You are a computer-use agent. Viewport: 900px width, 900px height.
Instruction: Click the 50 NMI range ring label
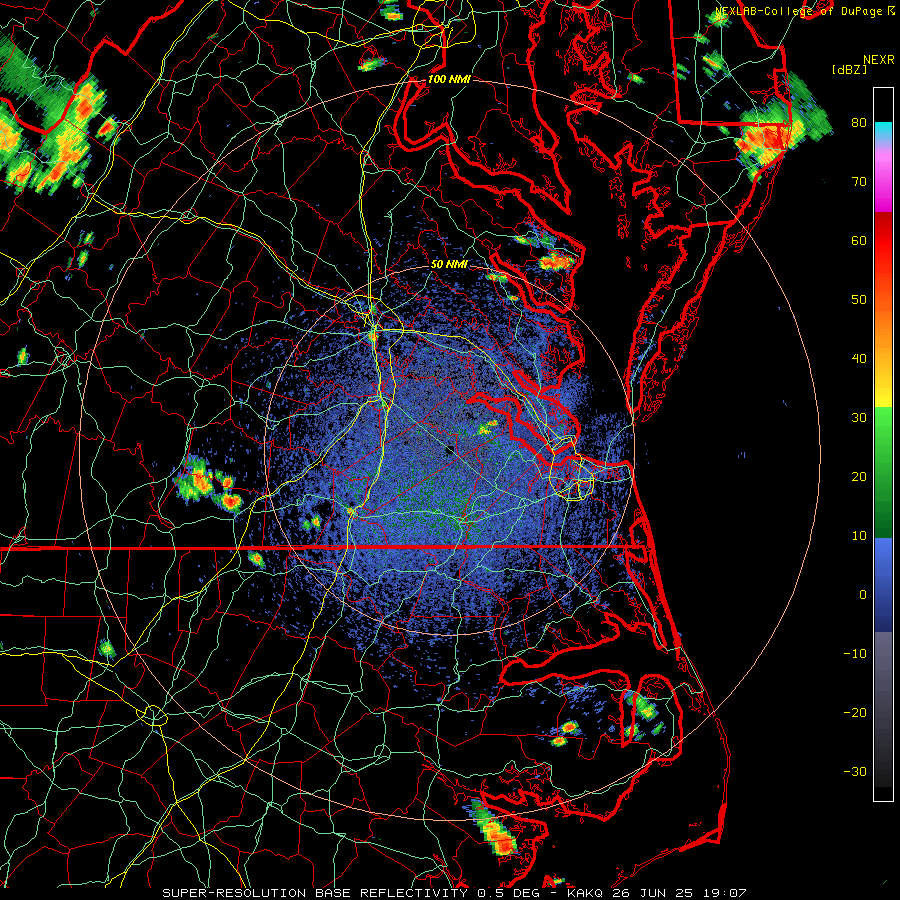tap(449, 264)
